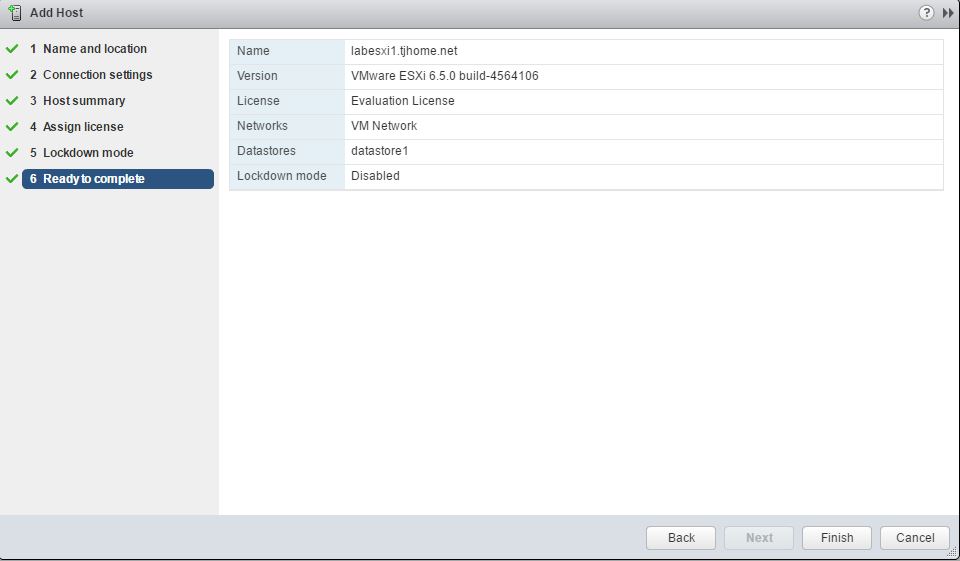This screenshot has width=960, height=561.
Task: Click the checkmark beside Name and location
Action: 12,48
